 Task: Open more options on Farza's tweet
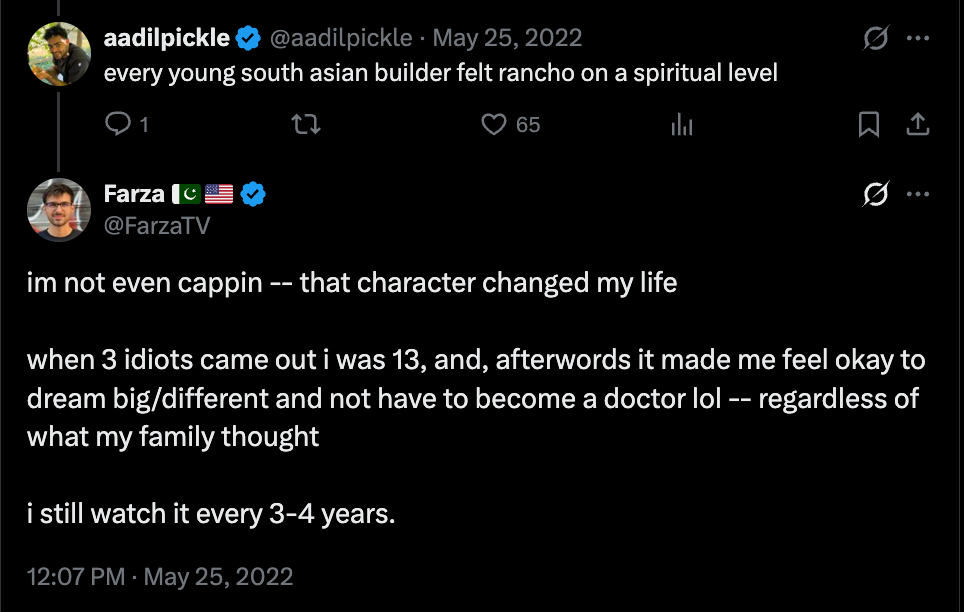click(x=917, y=194)
